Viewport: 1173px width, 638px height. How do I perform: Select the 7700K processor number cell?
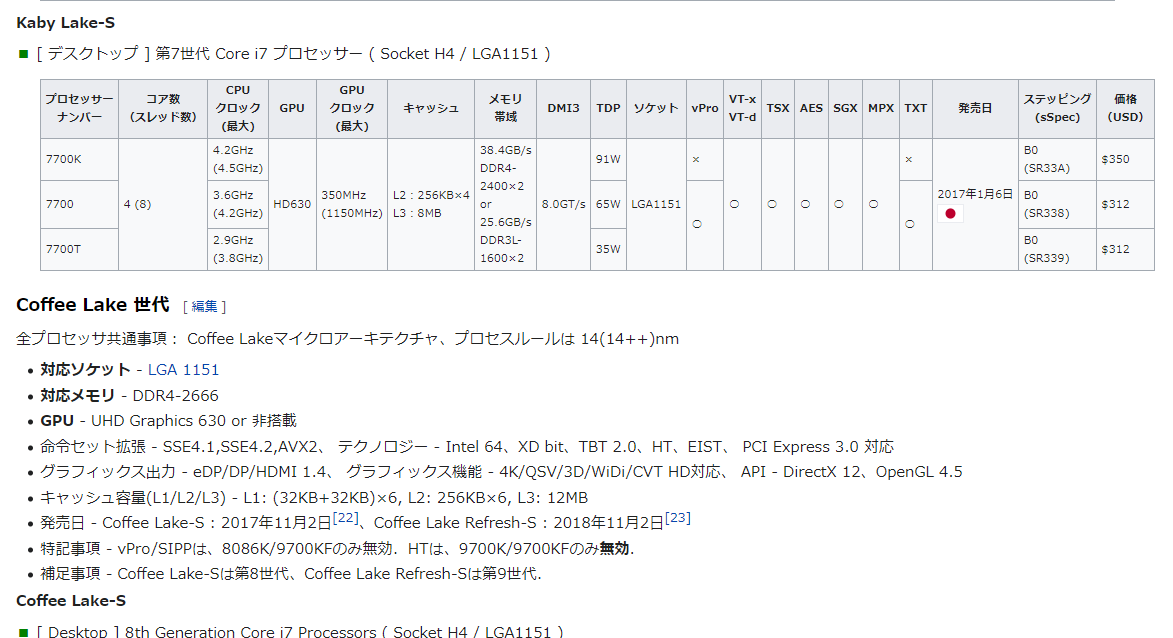pos(79,159)
